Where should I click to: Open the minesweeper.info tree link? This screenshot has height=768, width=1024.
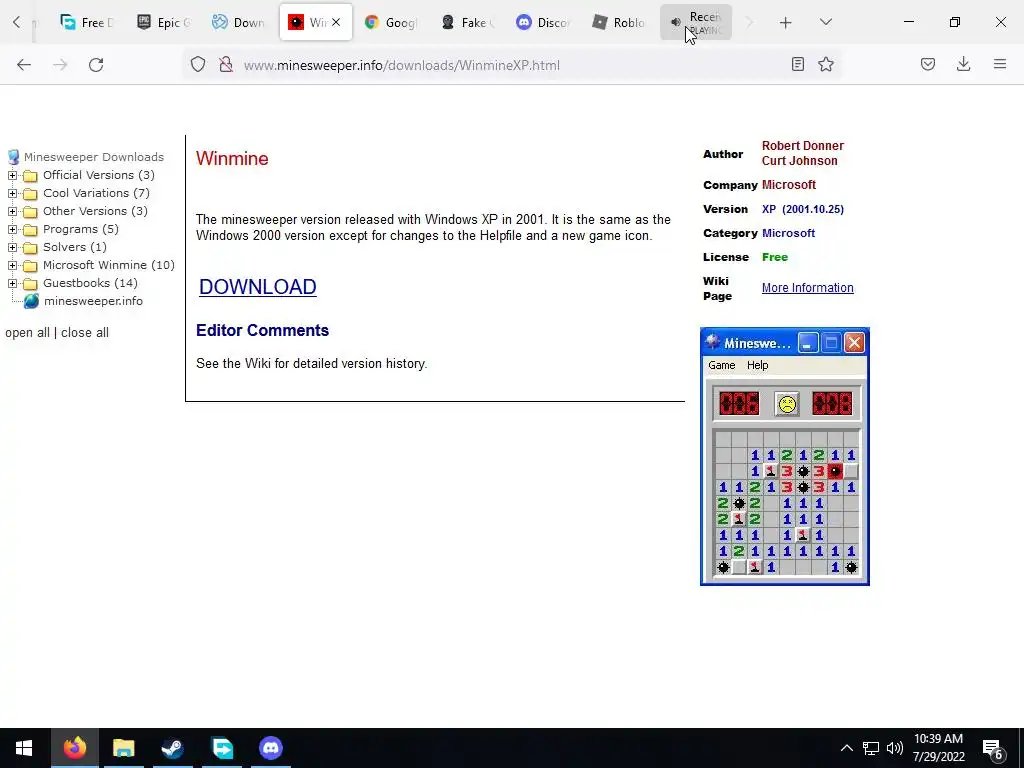tap(93, 301)
